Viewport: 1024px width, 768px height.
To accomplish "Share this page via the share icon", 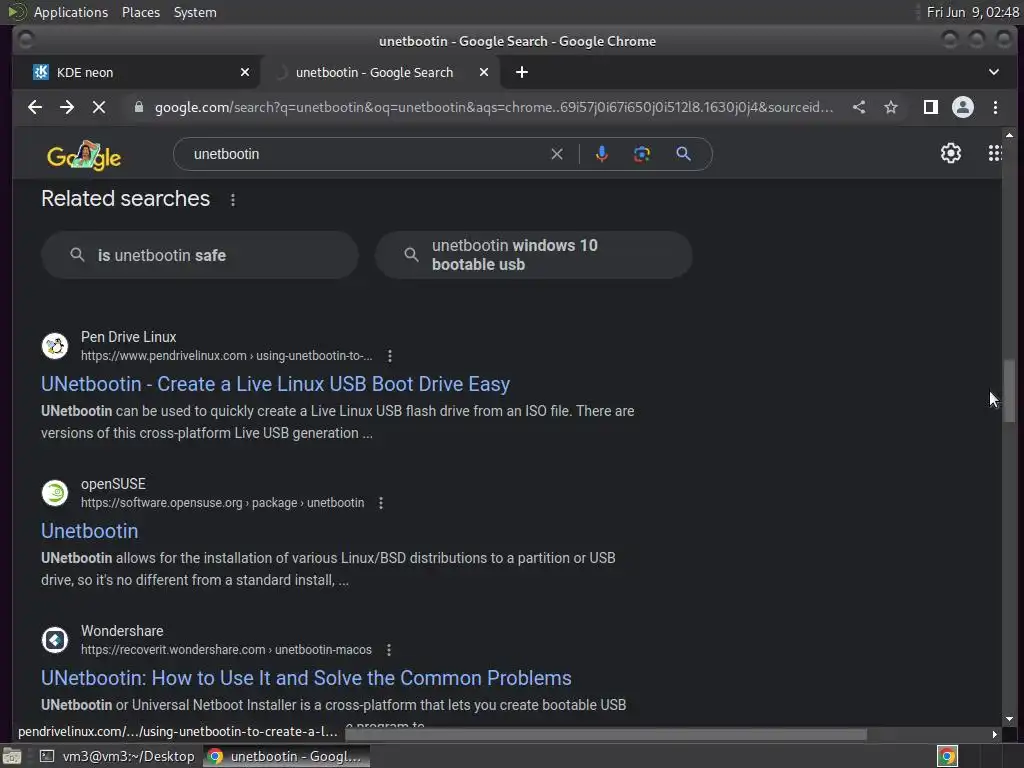I will point(859,107).
